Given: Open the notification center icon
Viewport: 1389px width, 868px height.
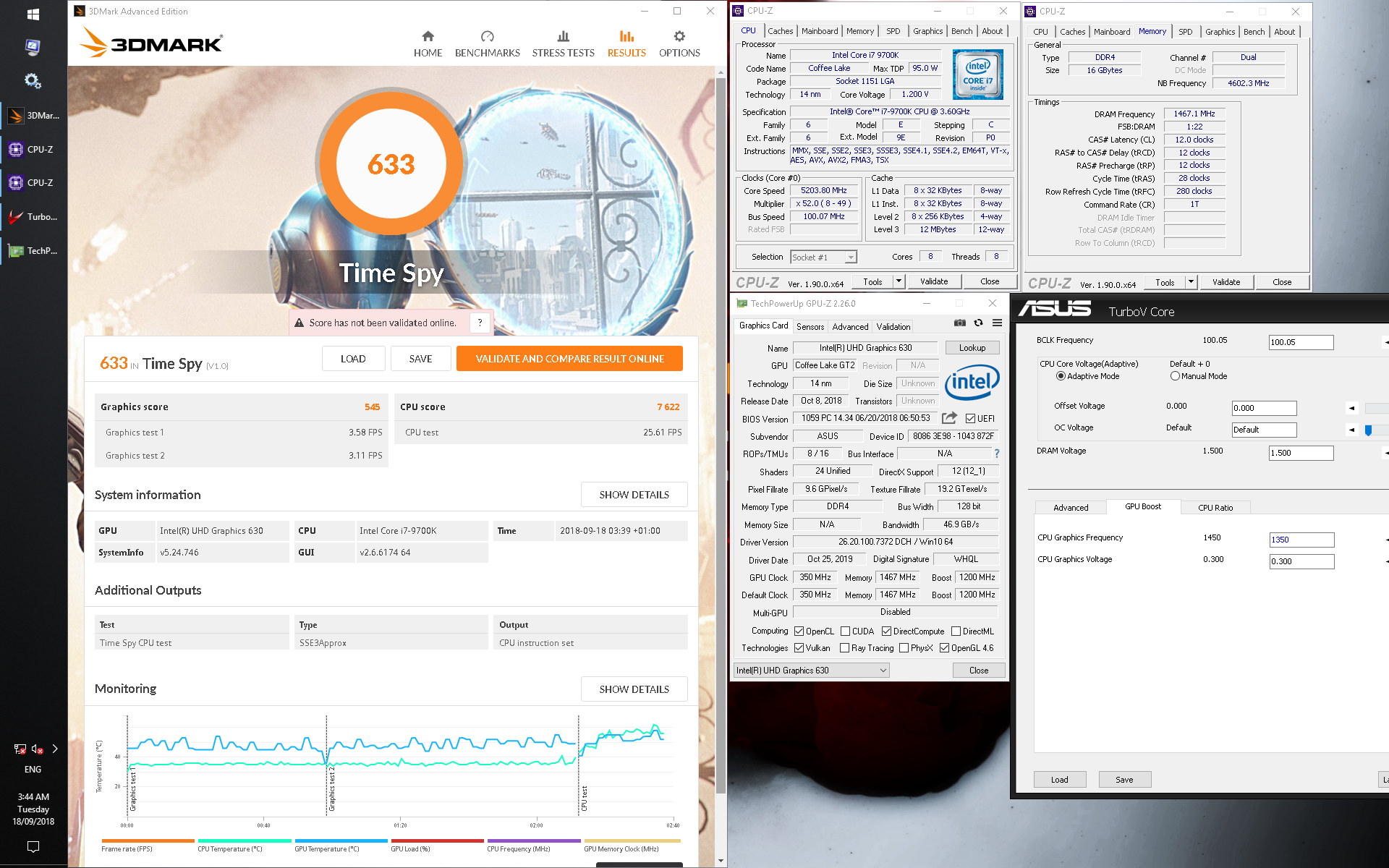Looking at the screenshot, I should coord(33,846).
